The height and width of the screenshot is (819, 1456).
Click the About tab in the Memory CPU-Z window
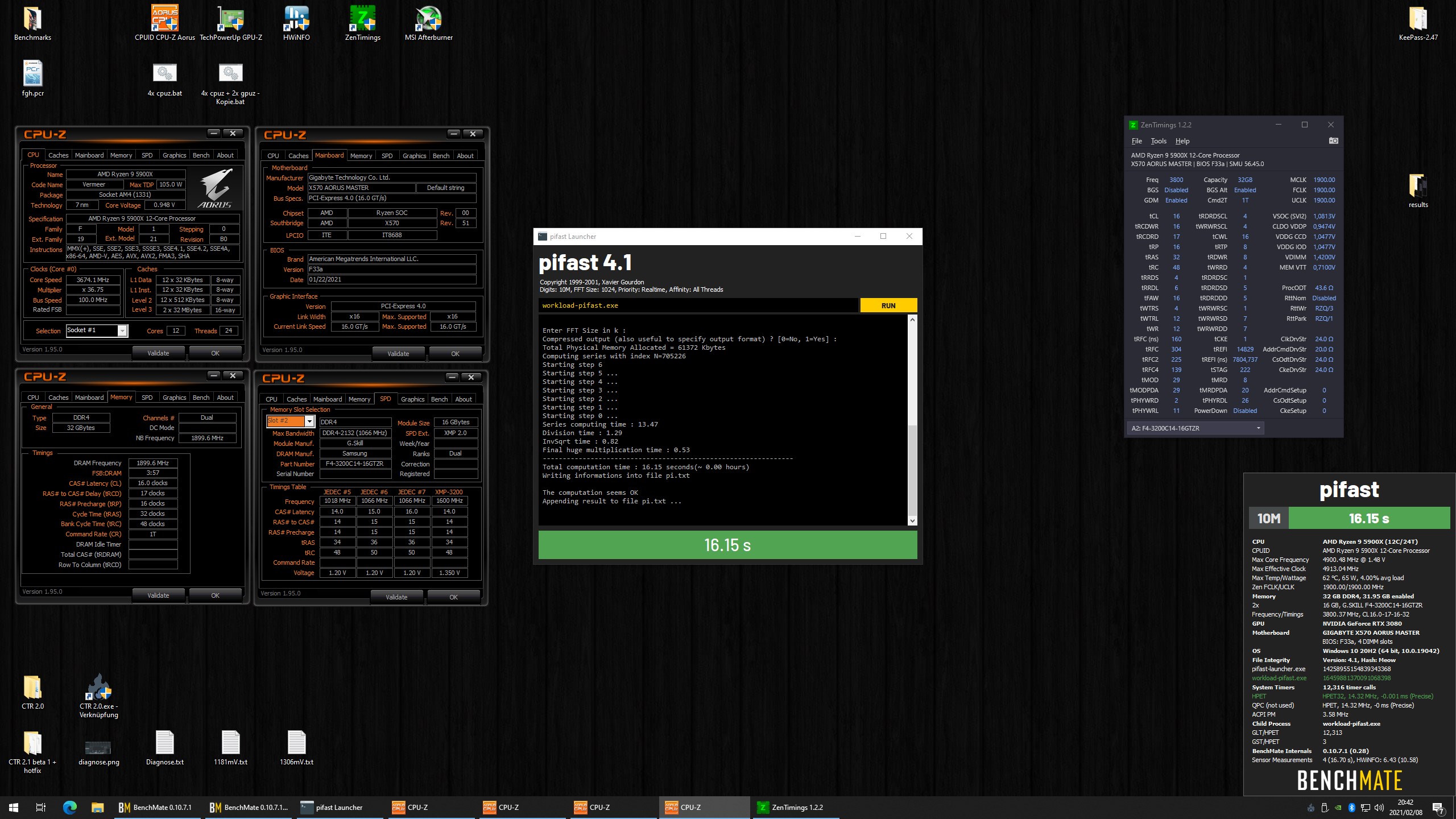tap(225, 398)
